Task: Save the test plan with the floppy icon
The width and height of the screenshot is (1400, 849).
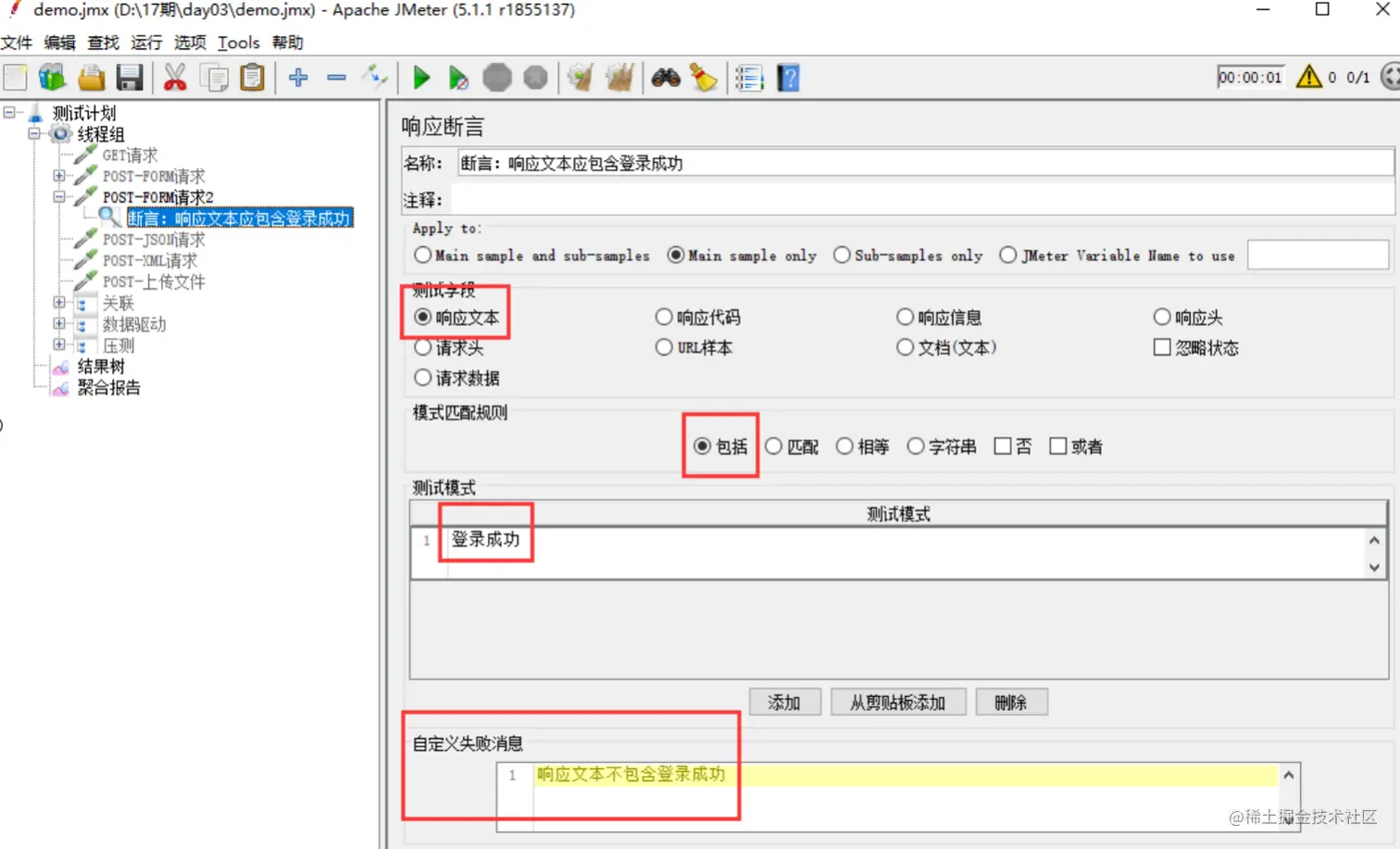Action: pos(130,78)
